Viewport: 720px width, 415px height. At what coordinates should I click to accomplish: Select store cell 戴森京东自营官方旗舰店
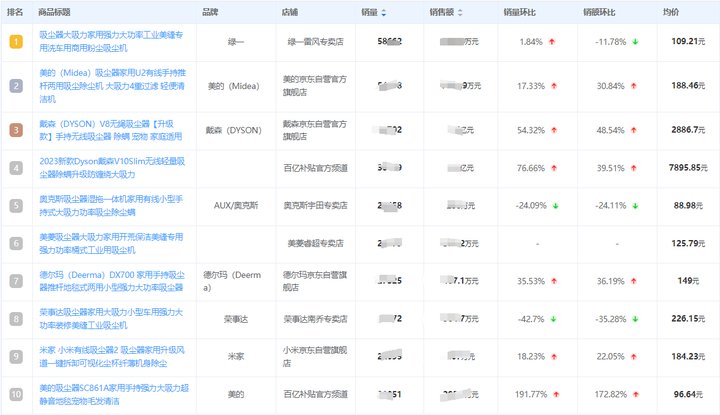[315, 130]
